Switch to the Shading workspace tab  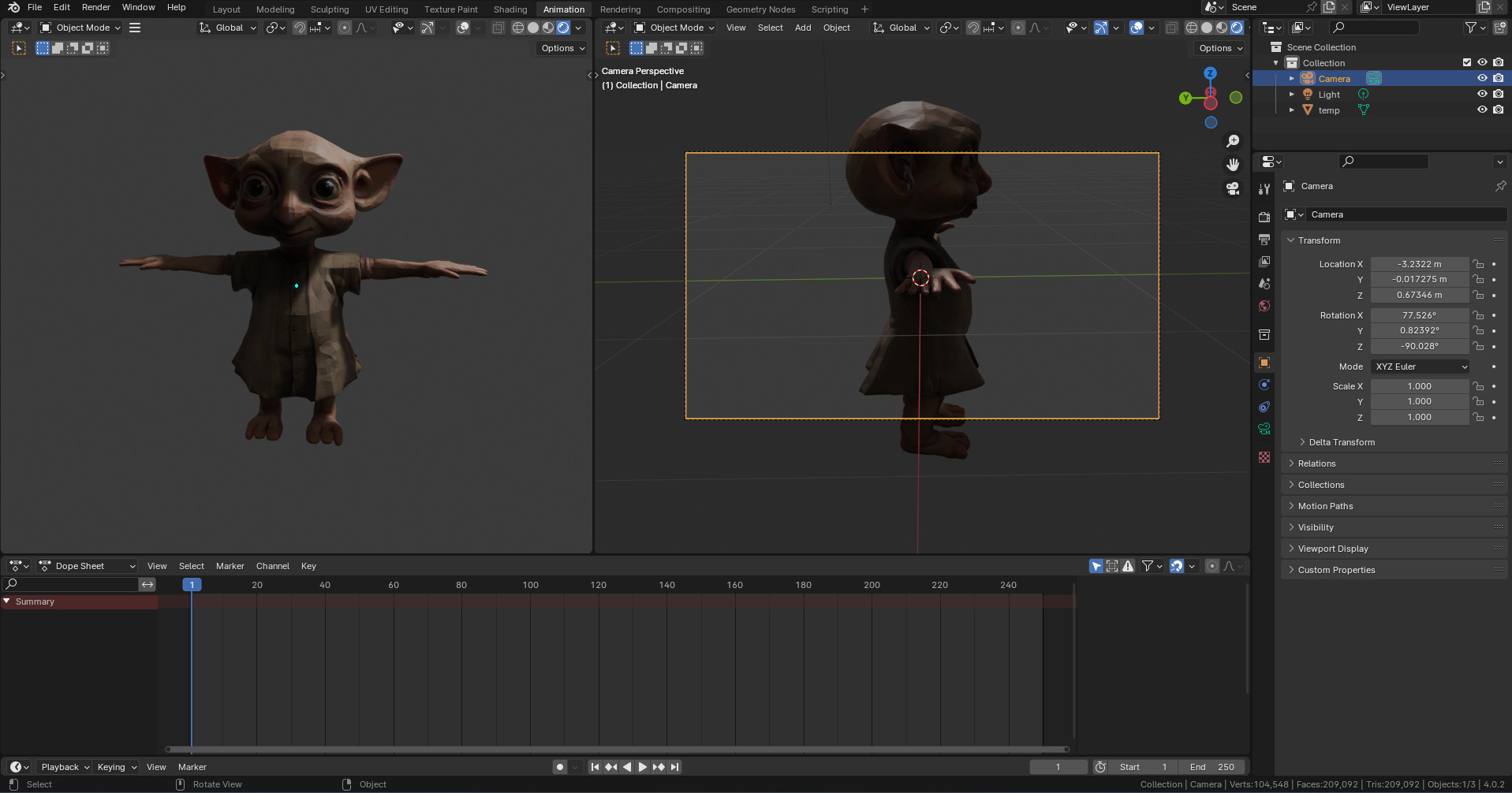(x=510, y=9)
